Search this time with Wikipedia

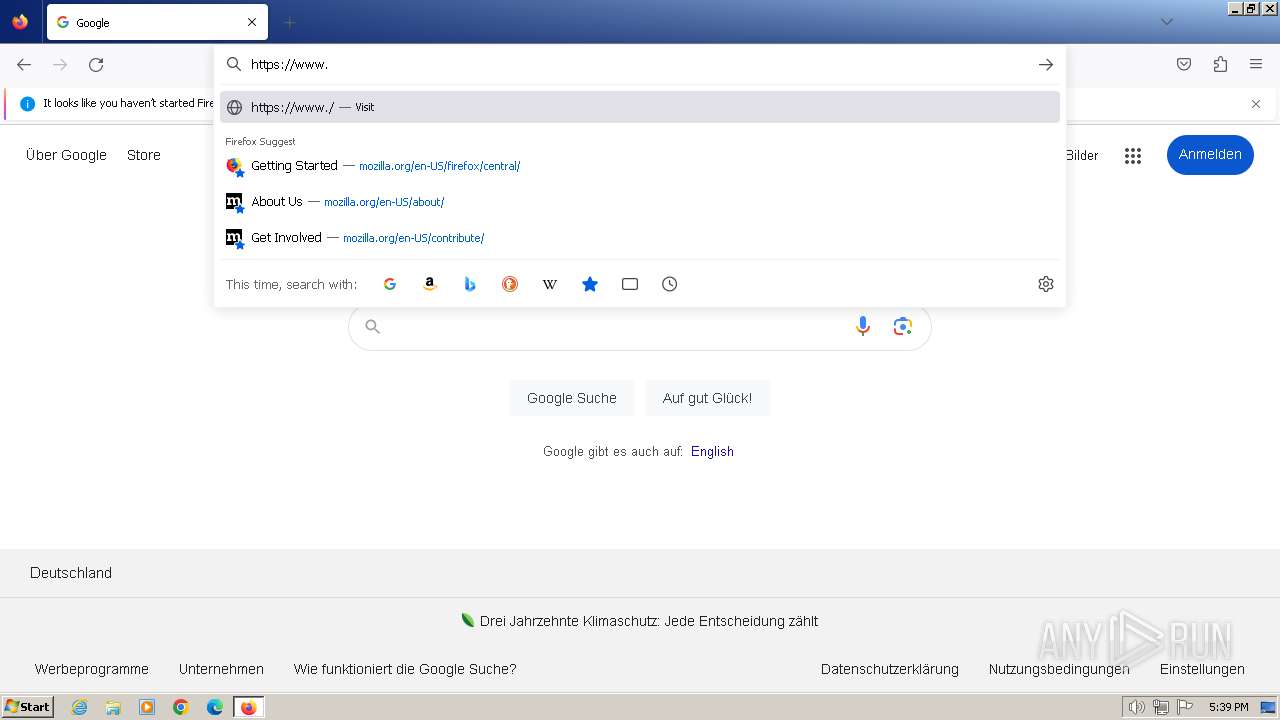click(x=550, y=284)
